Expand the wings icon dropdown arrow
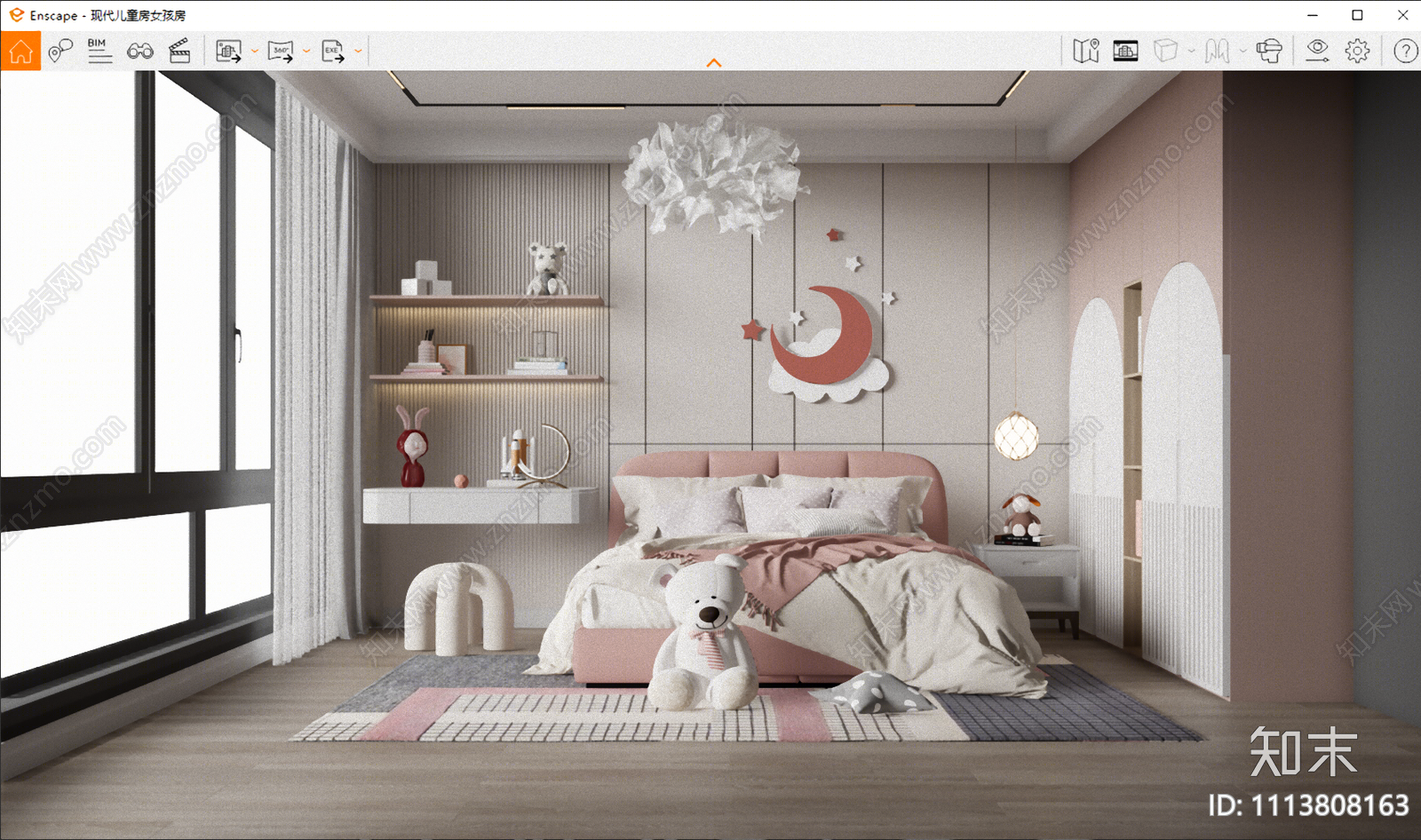1421x840 pixels. pos(1242,51)
